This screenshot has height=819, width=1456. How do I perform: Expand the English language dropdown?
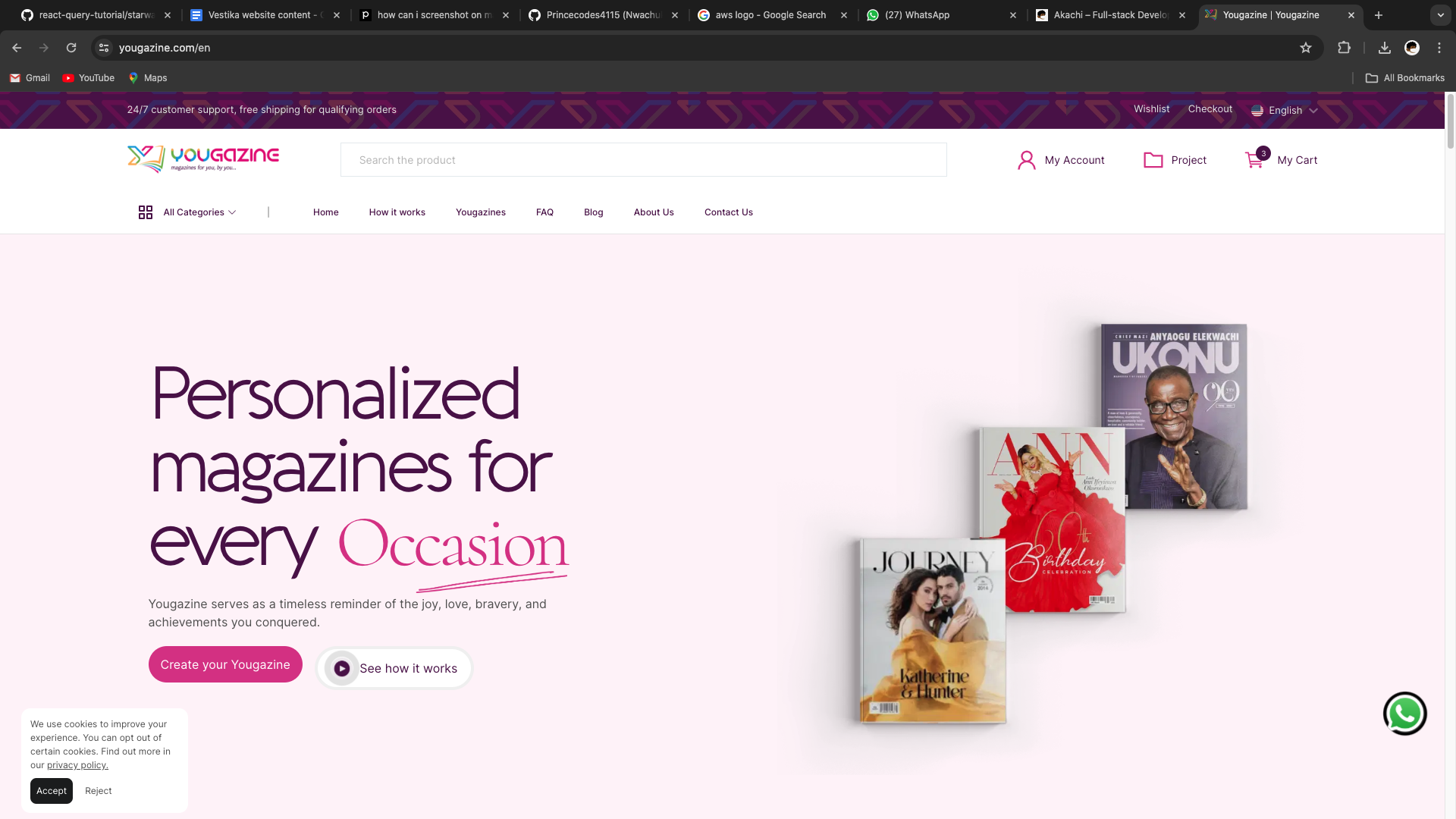[1313, 111]
